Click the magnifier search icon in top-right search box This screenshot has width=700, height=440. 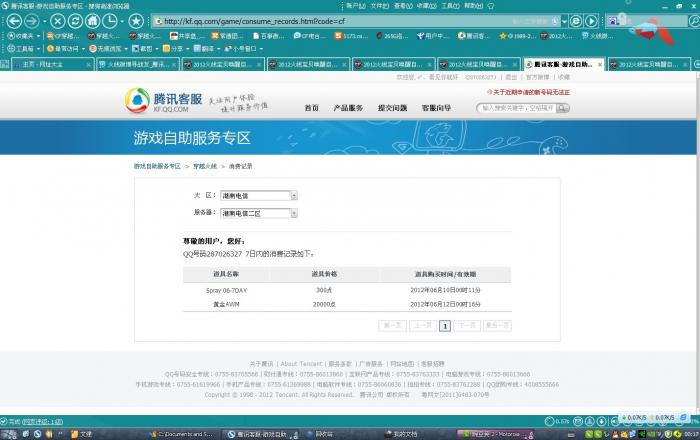pos(695,21)
